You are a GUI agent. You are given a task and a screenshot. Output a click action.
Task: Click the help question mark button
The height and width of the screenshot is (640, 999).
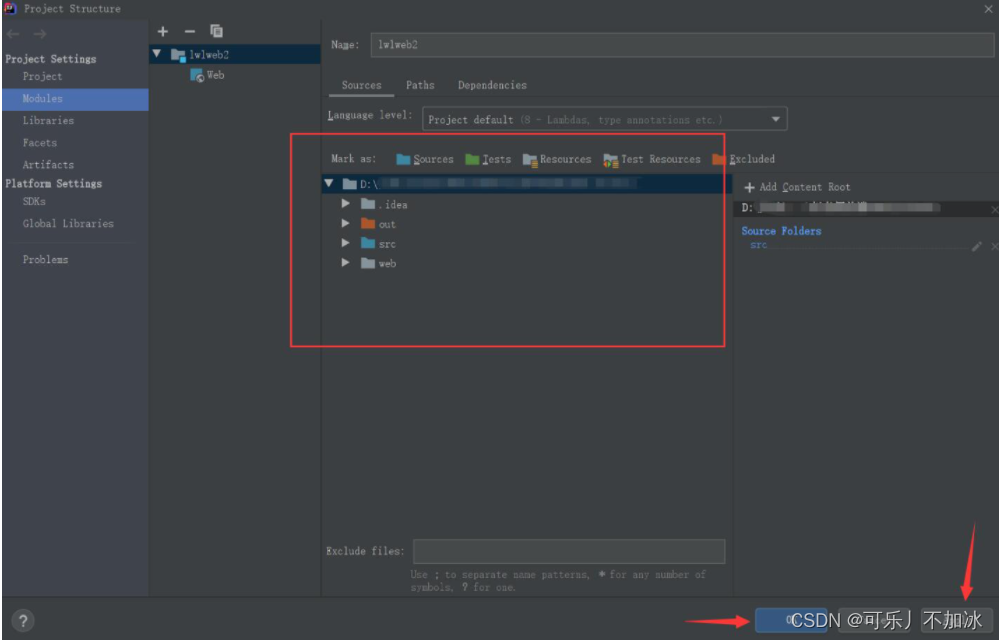pos(23,620)
